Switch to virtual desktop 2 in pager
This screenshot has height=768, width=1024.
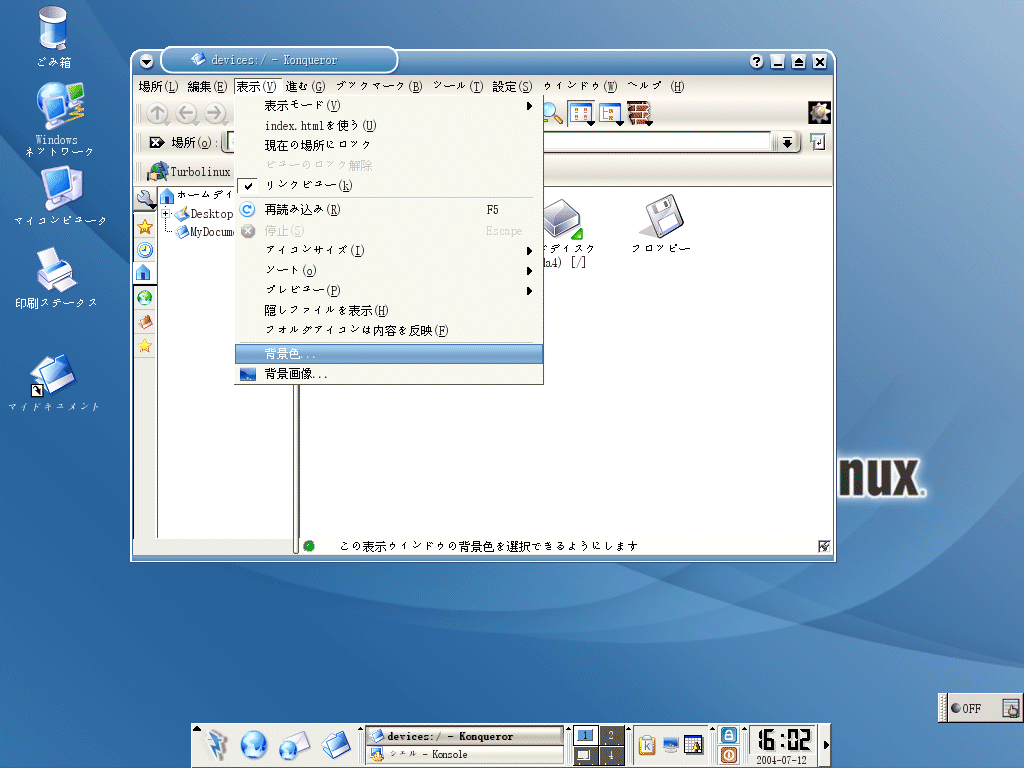[x=611, y=735]
